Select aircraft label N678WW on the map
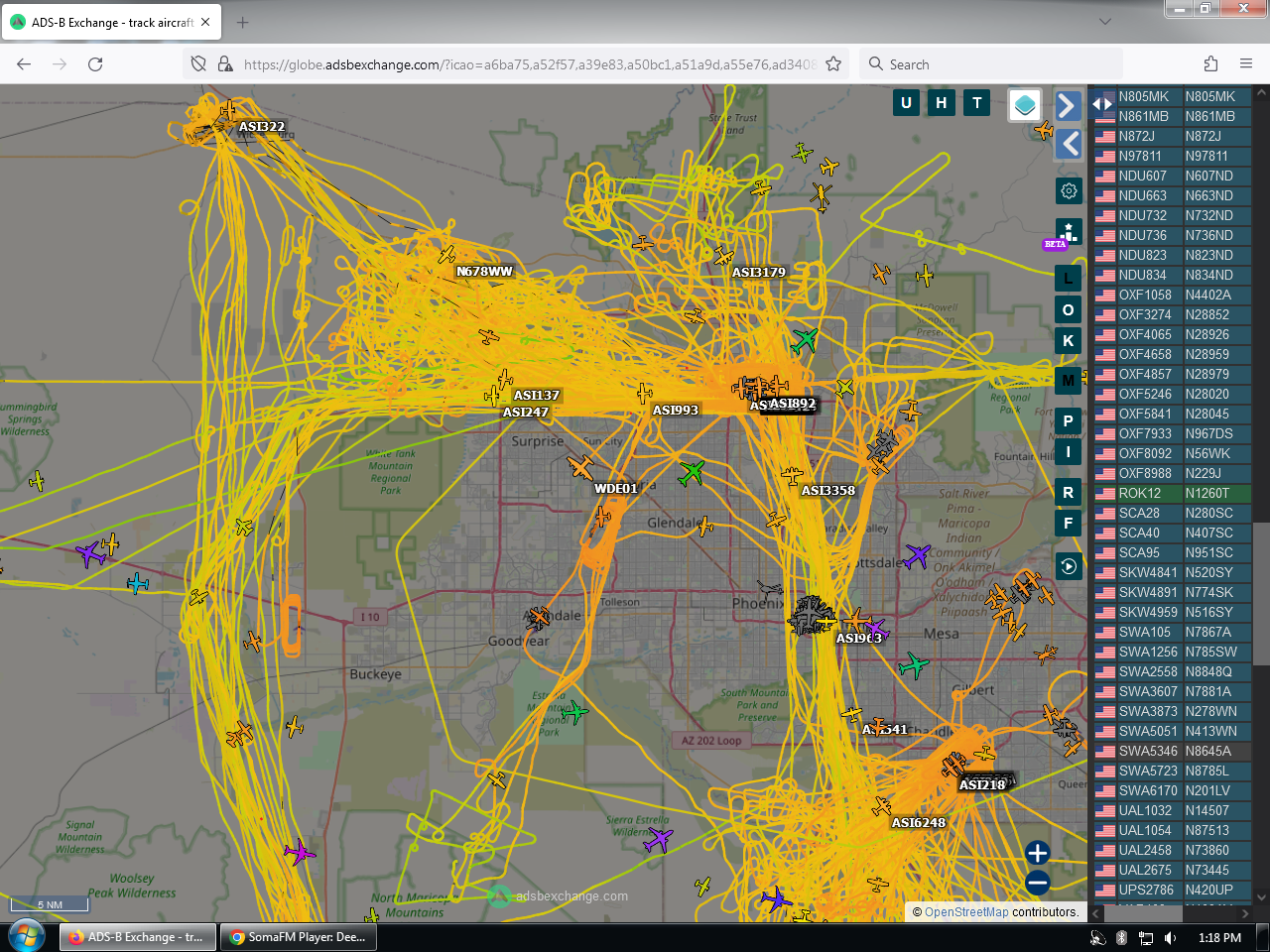1270x952 pixels. [x=485, y=272]
